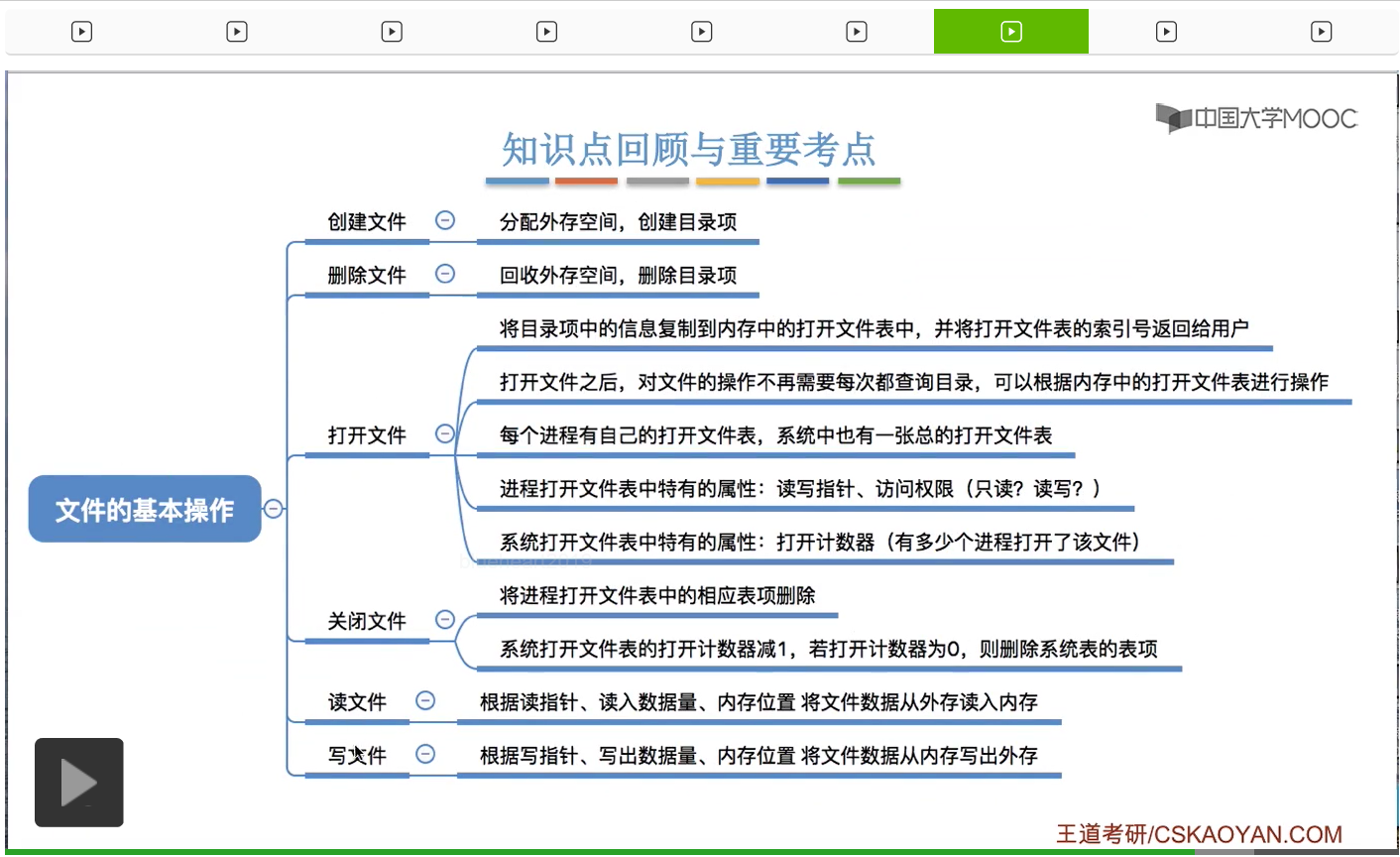Collapse the 删除文件 branch circle
The width and height of the screenshot is (1400, 857).
[445, 274]
